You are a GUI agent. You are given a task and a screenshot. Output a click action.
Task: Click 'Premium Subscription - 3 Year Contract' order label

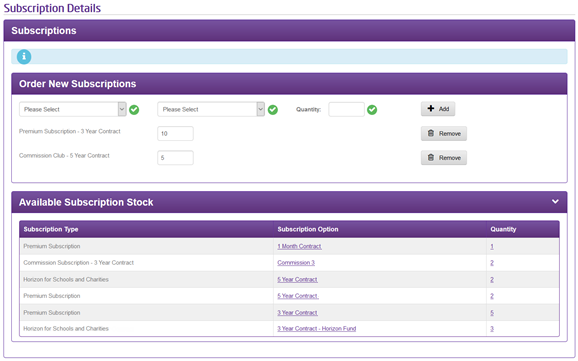pyautogui.click(x=70, y=131)
